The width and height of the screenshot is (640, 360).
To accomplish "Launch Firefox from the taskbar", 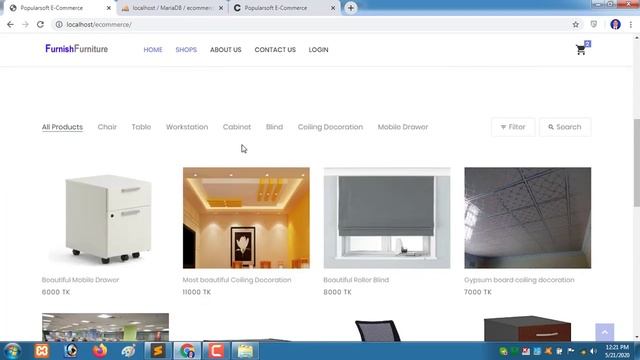I will coord(100,351).
